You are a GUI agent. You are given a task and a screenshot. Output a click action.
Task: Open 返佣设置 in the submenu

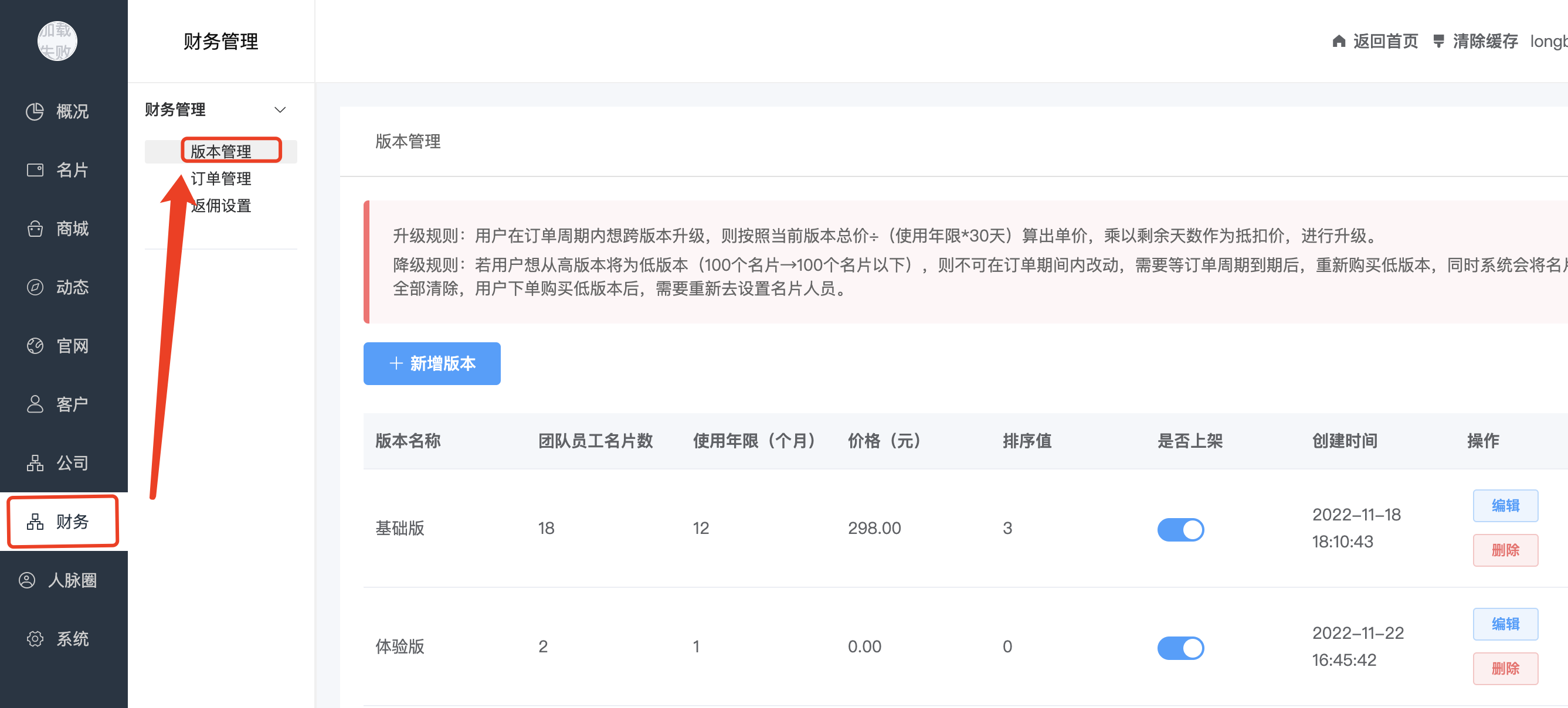tap(221, 206)
